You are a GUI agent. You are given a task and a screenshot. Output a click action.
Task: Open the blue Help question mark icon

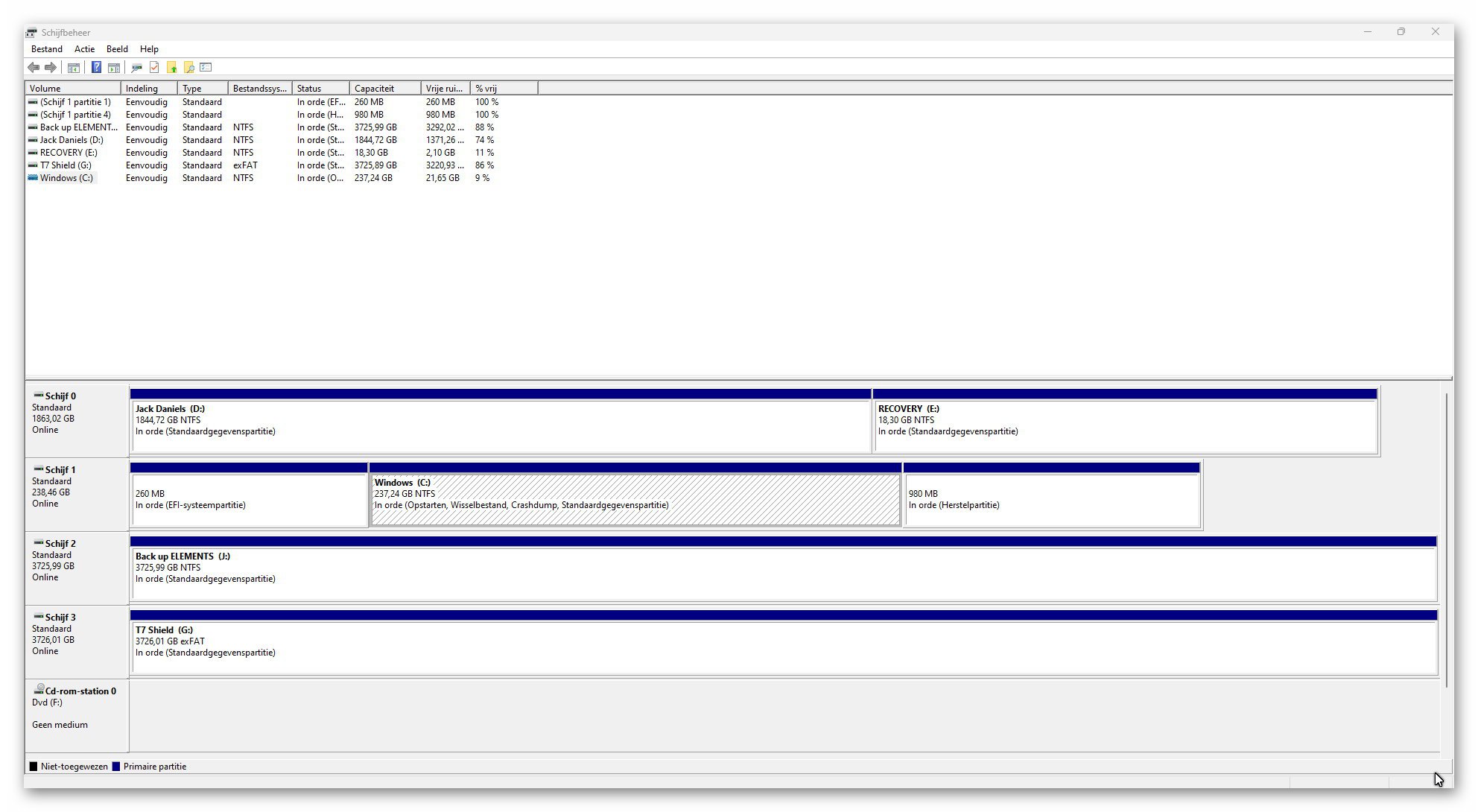click(x=96, y=68)
